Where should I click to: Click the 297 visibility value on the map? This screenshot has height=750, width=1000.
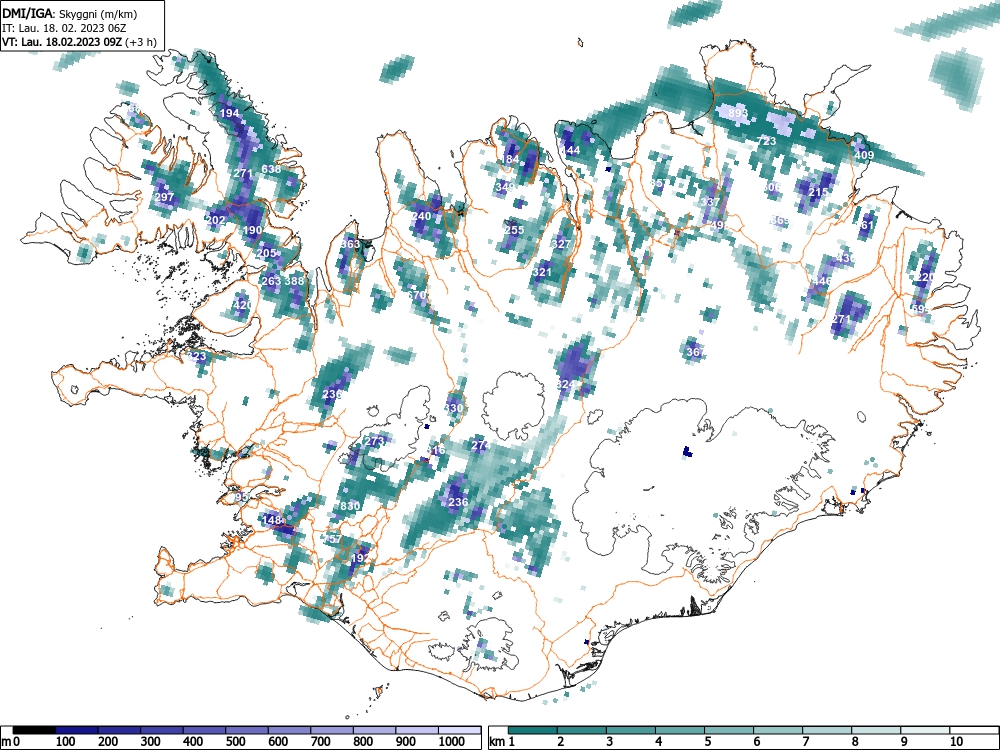click(x=164, y=197)
